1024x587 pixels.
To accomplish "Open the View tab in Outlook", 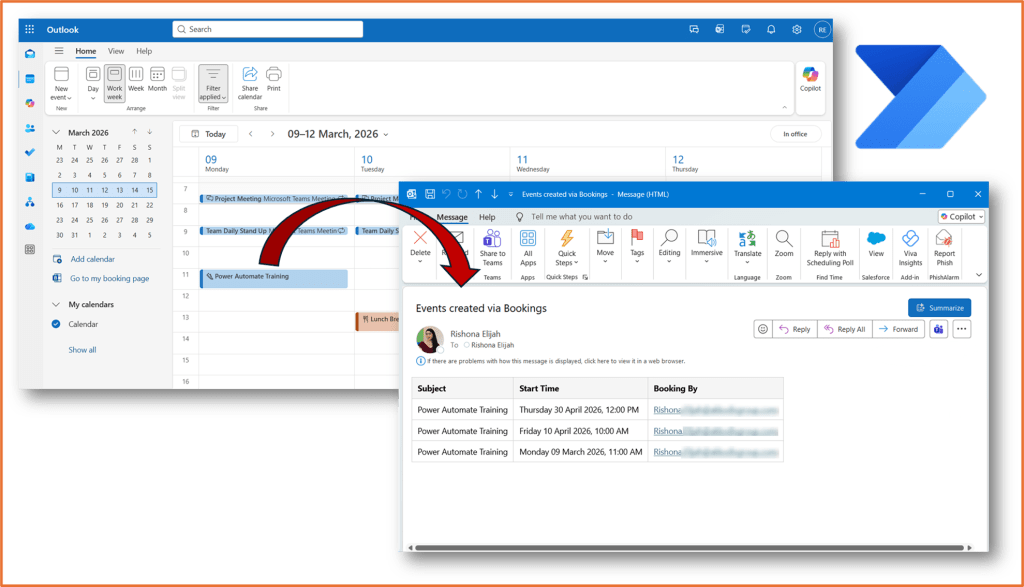I will [x=116, y=51].
